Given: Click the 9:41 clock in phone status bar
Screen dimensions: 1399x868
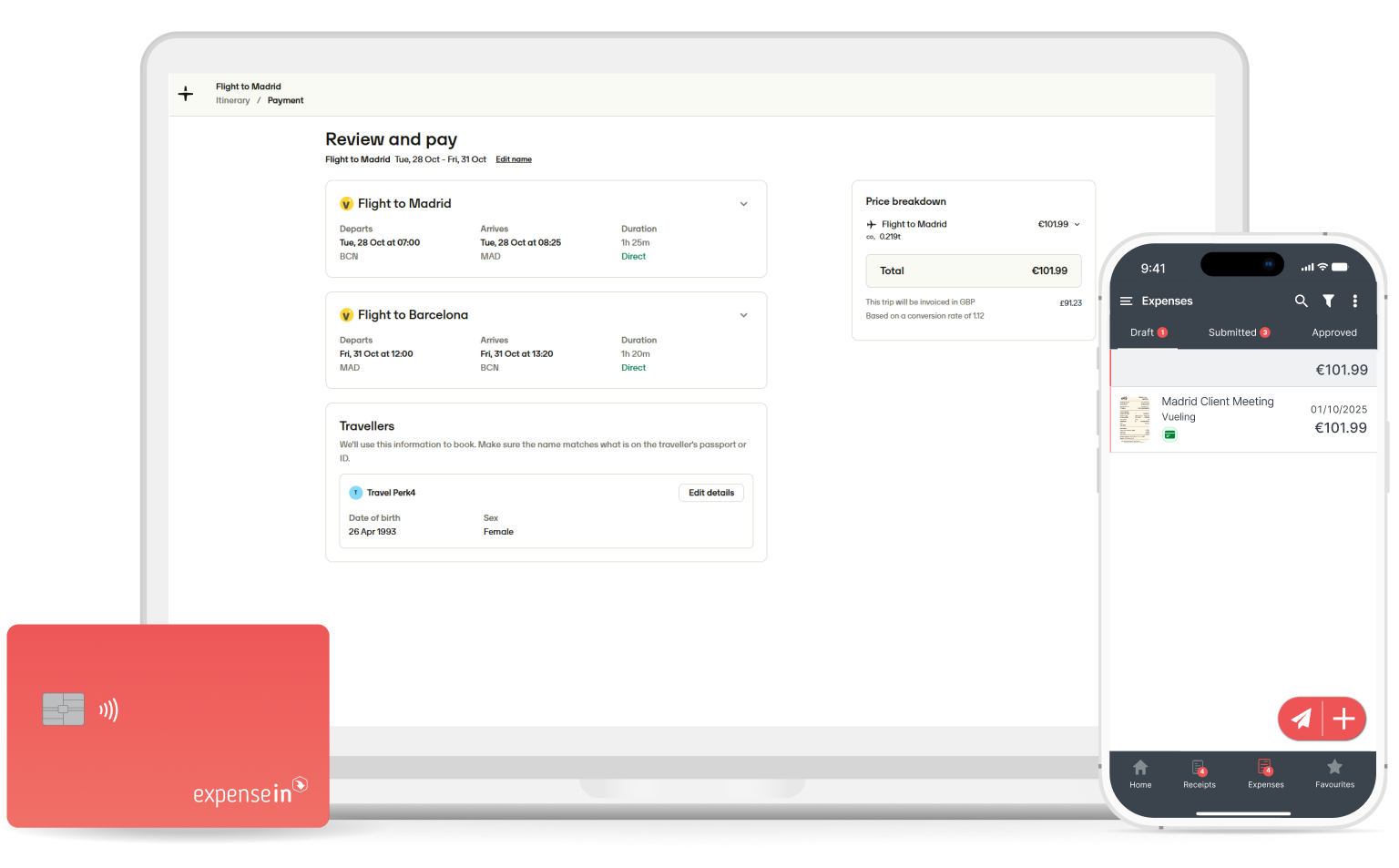Looking at the screenshot, I should coord(1153,269).
